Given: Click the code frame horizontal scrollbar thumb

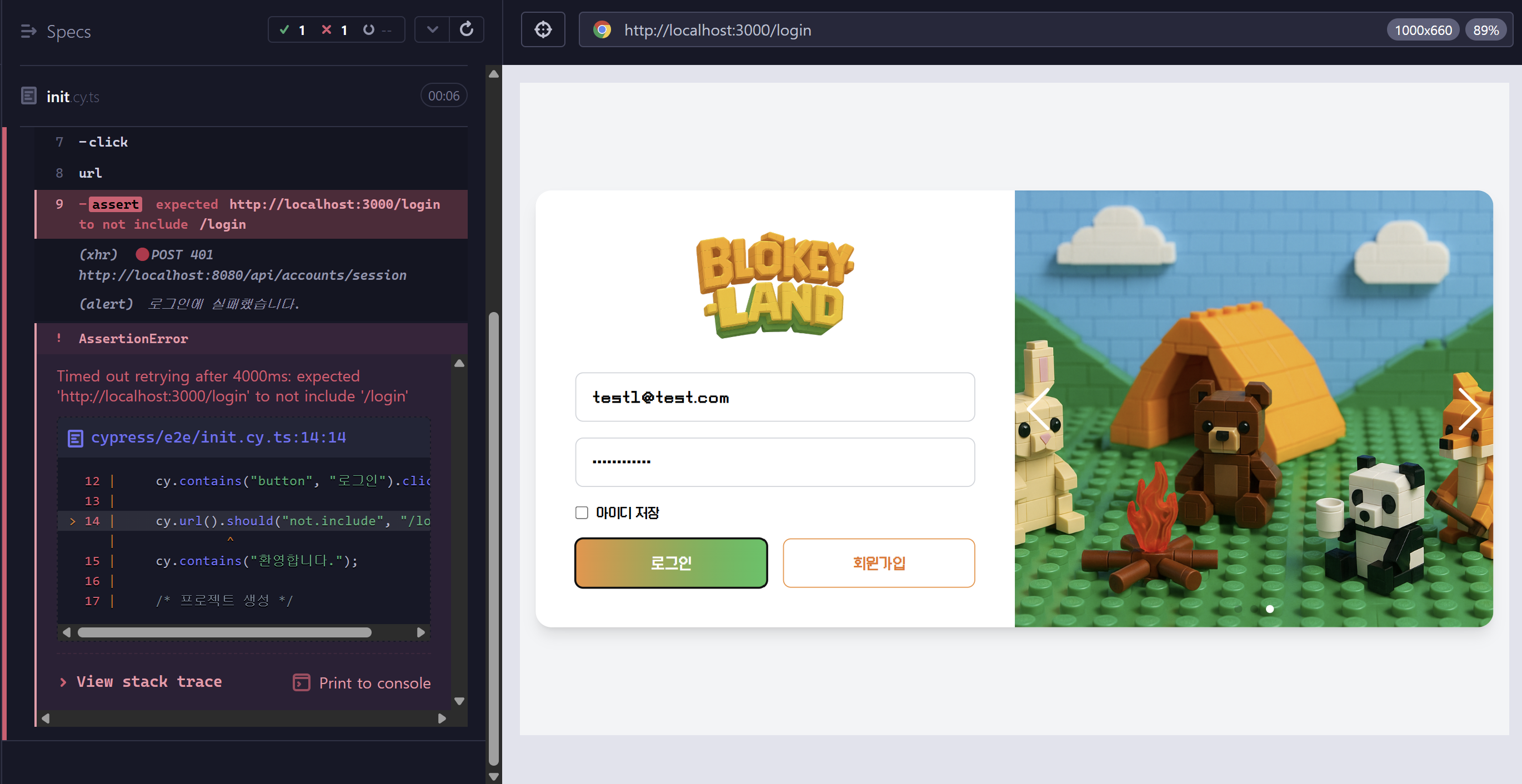Looking at the screenshot, I should 224,632.
